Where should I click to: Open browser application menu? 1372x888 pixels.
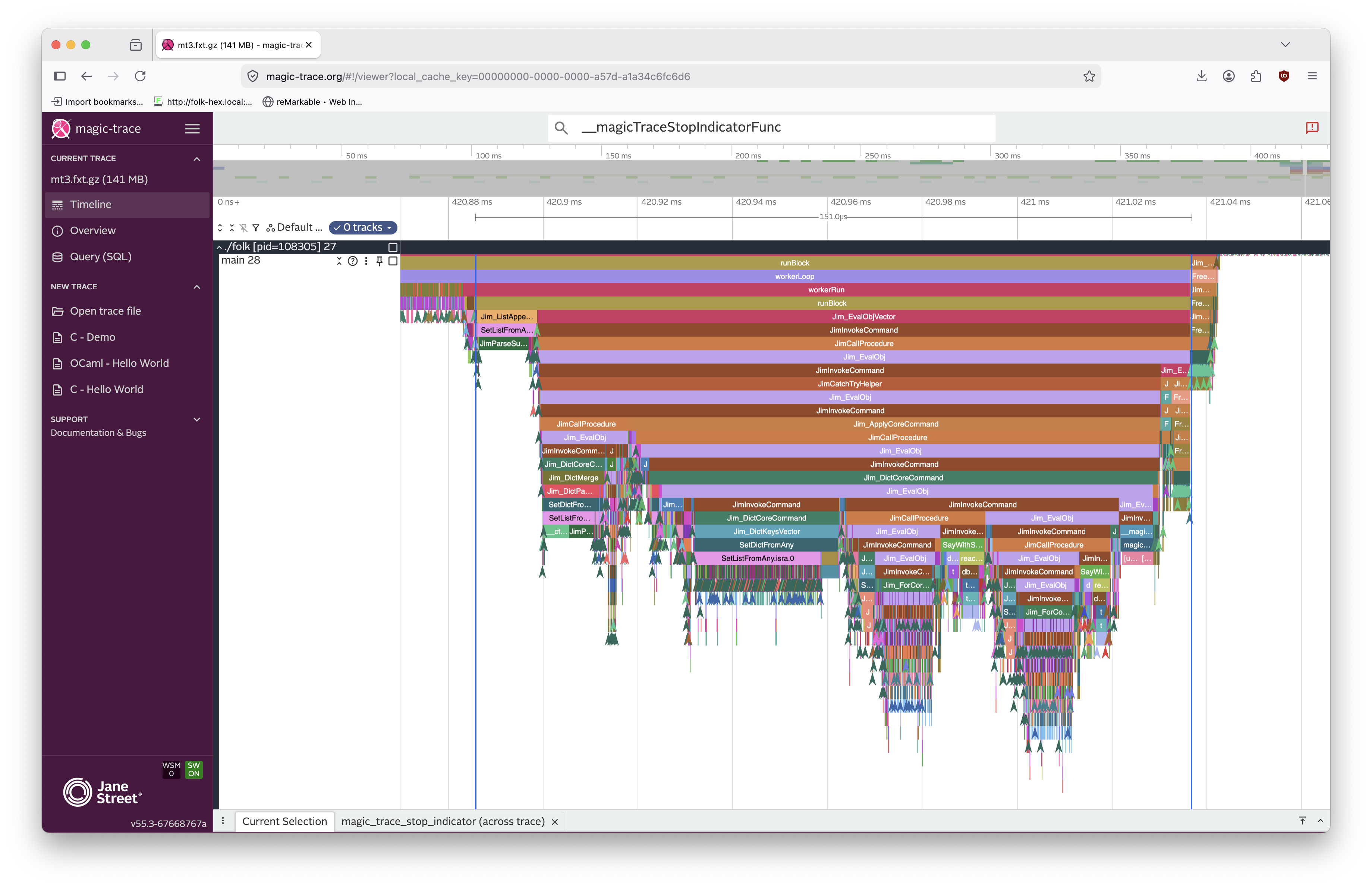[x=1312, y=76]
